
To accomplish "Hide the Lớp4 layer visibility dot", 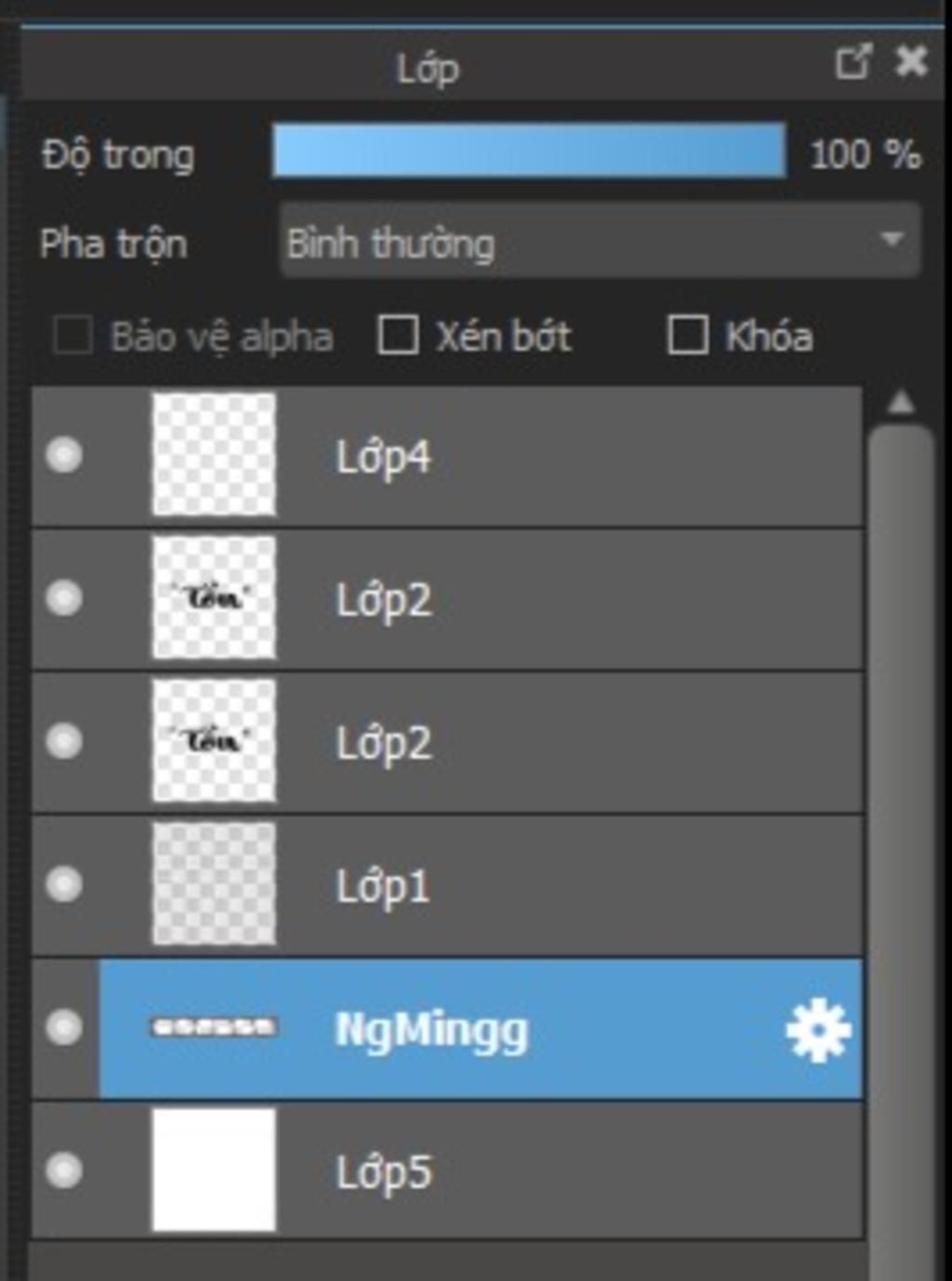I will [64, 456].
